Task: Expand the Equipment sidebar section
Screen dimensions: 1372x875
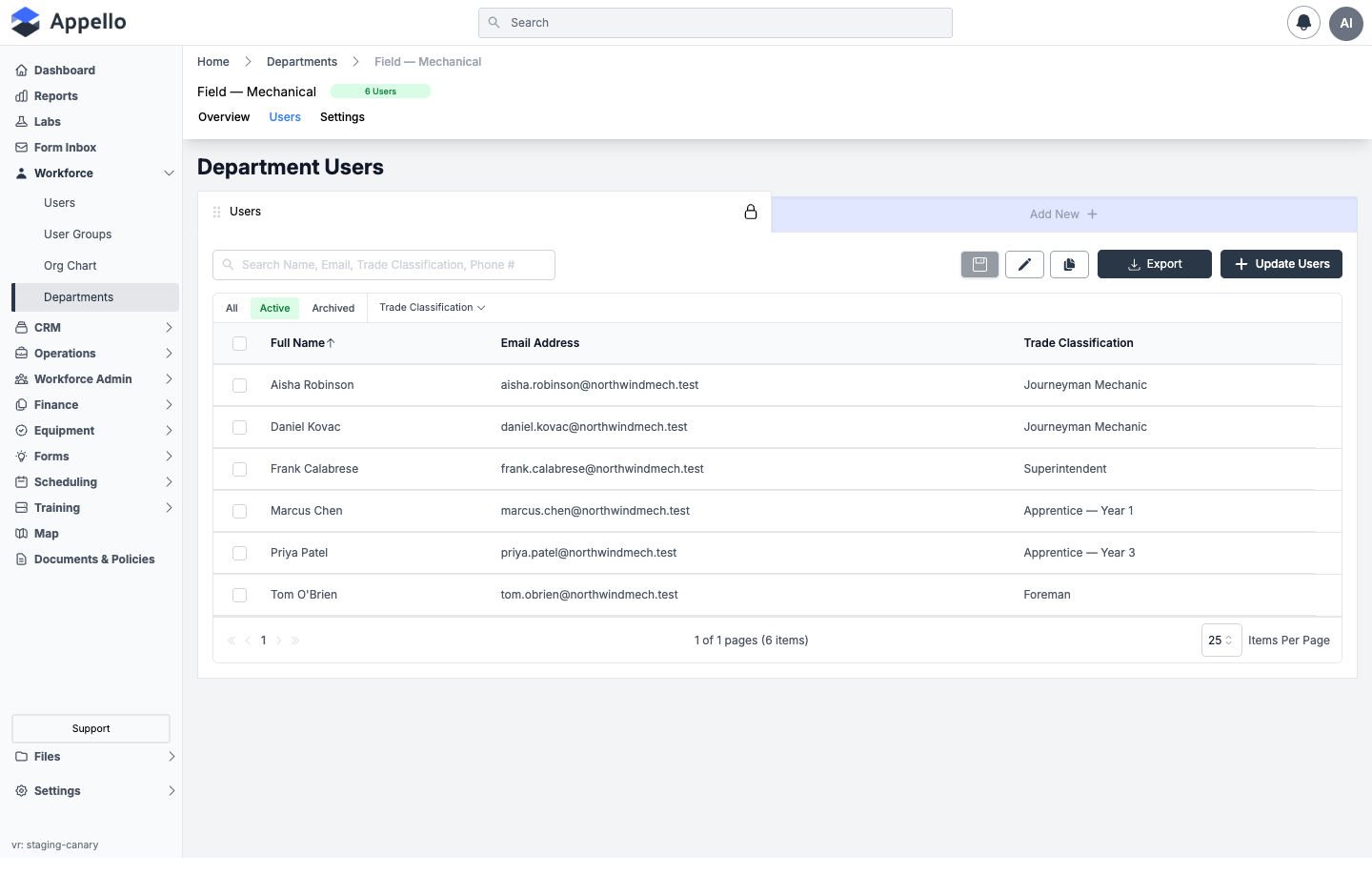Action: (x=169, y=431)
